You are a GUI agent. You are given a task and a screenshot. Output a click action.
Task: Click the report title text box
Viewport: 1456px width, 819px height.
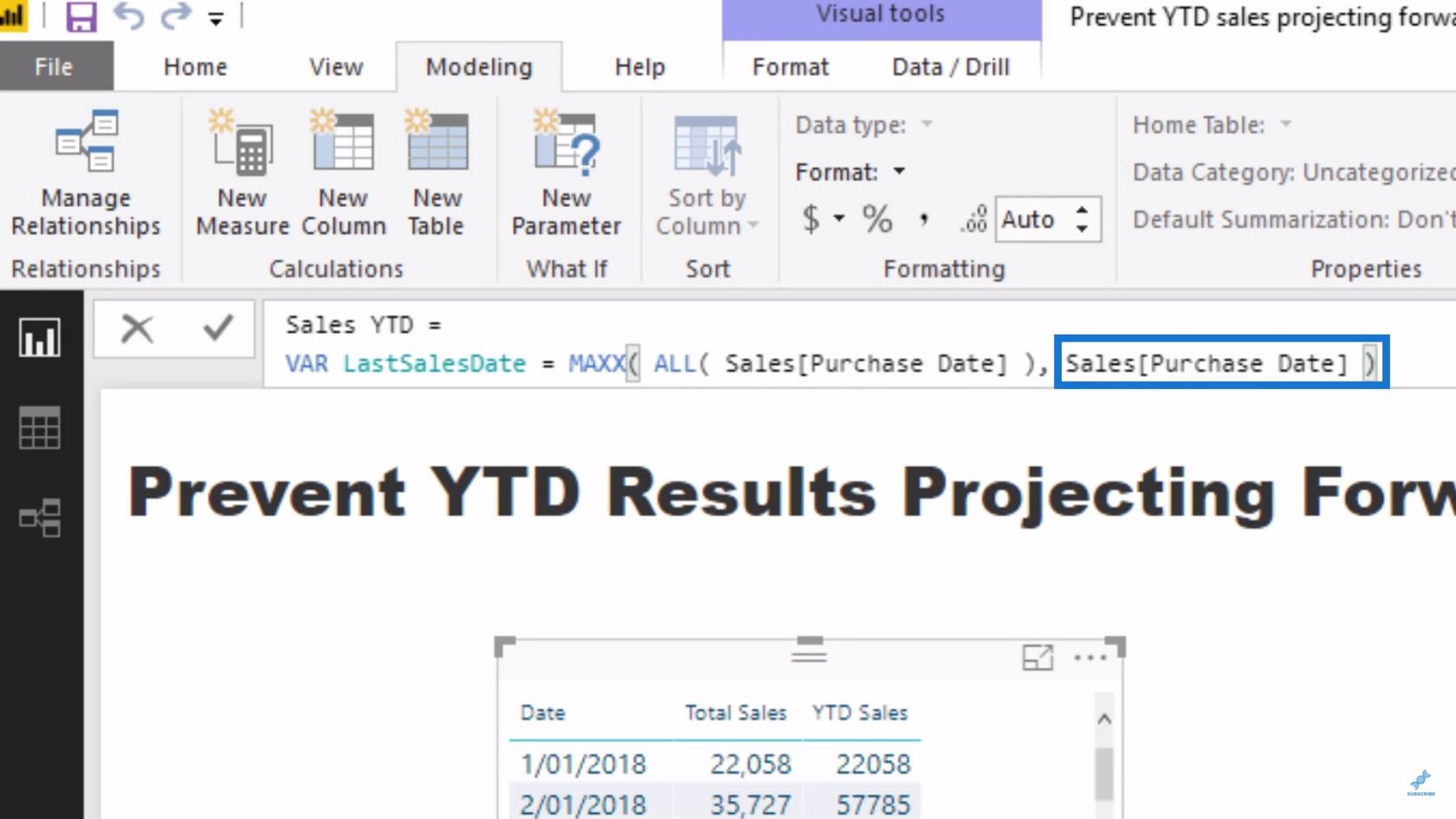[x=791, y=492]
